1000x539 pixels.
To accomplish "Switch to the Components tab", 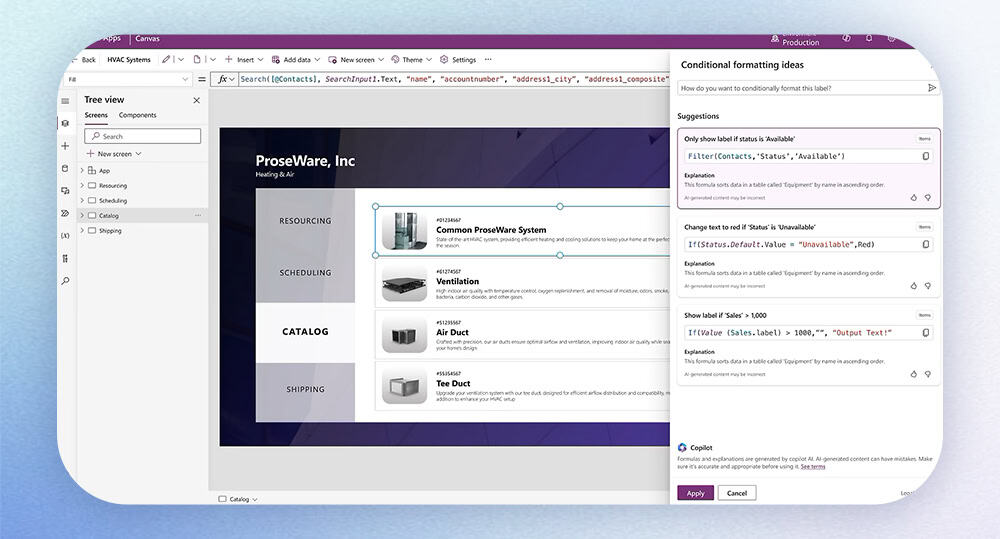I will point(137,116).
